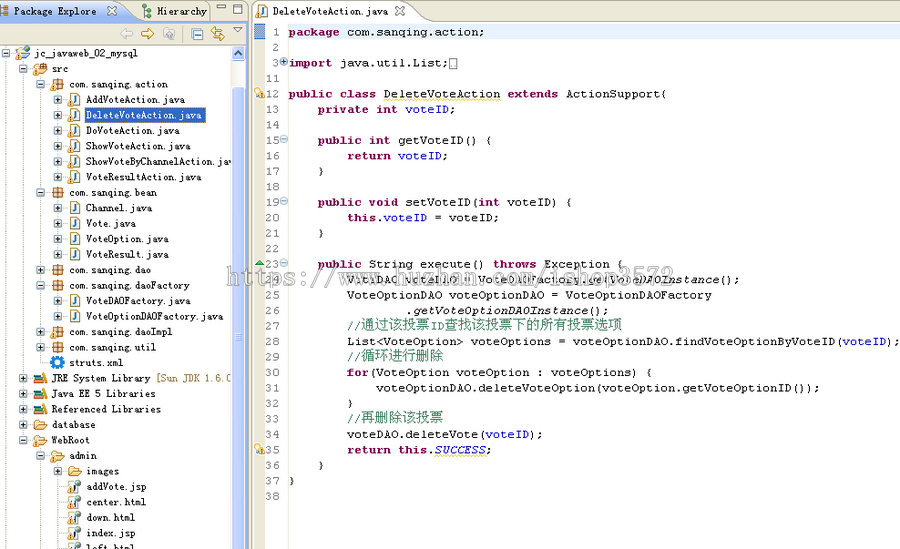The width and height of the screenshot is (900, 549).
Task: Expand the Java EE 5 Libraries node
Action: tap(23, 394)
